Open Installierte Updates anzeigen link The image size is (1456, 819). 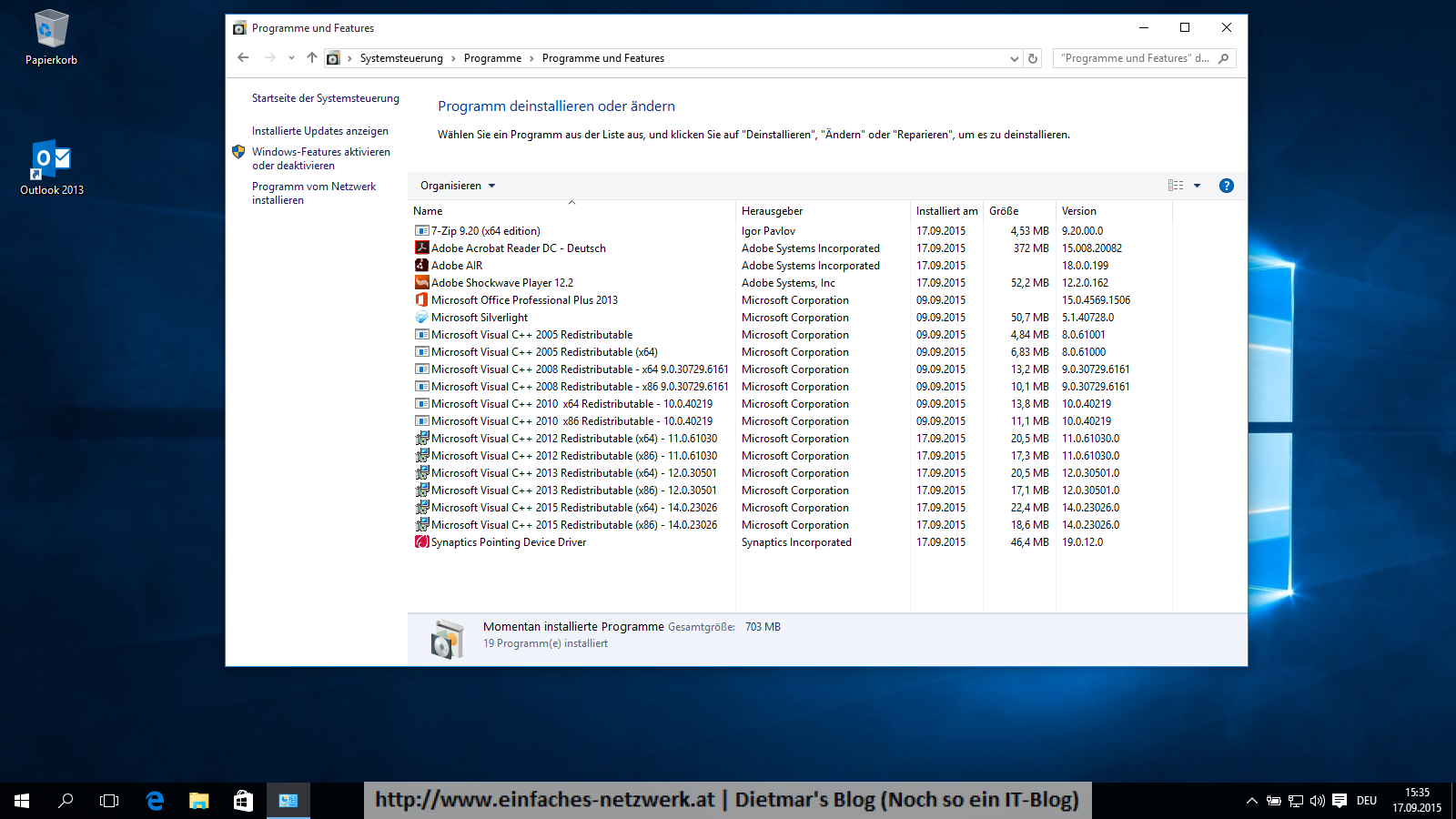320,131
